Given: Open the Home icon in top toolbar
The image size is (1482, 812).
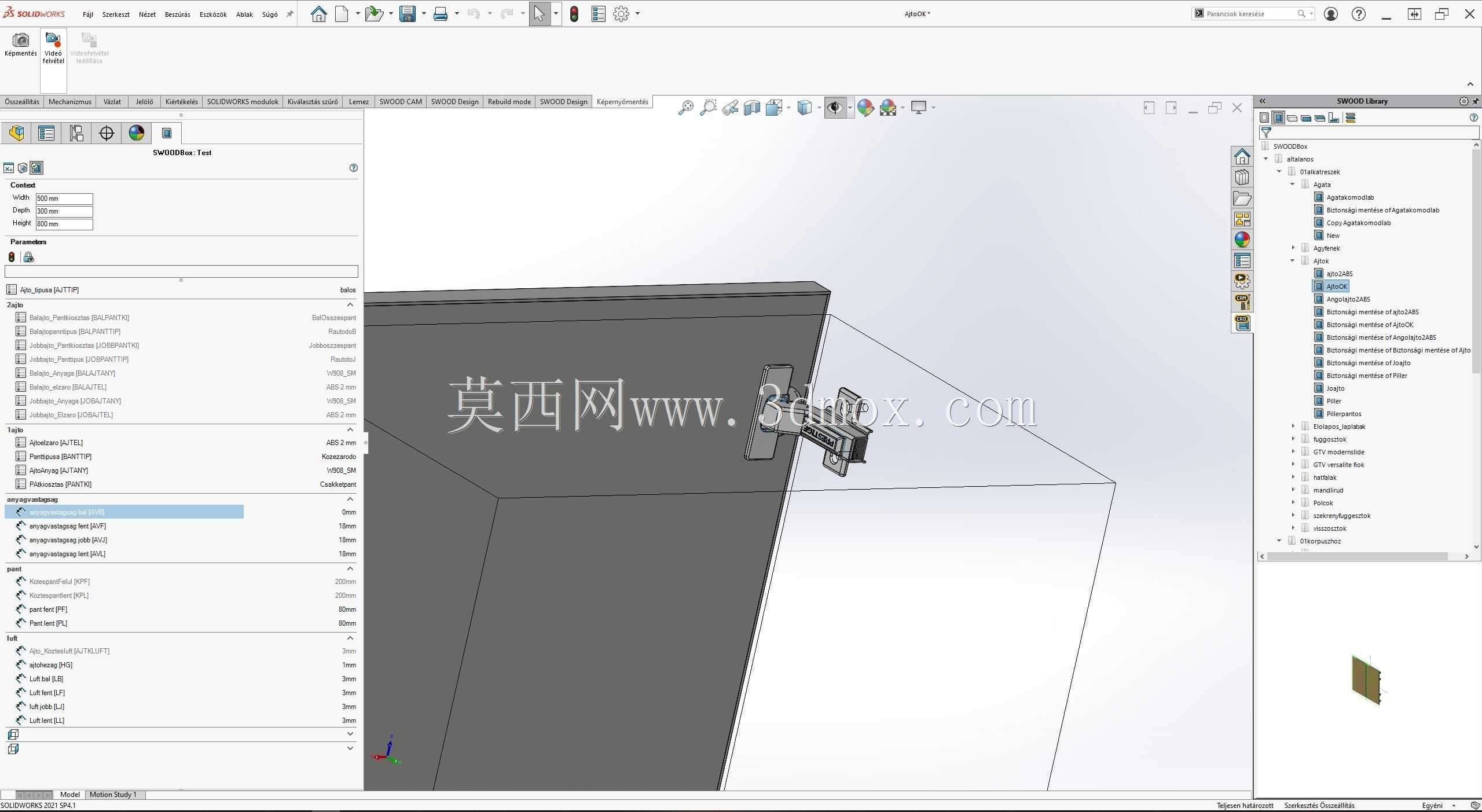Looking at the screenshot, I should (318, 13).
